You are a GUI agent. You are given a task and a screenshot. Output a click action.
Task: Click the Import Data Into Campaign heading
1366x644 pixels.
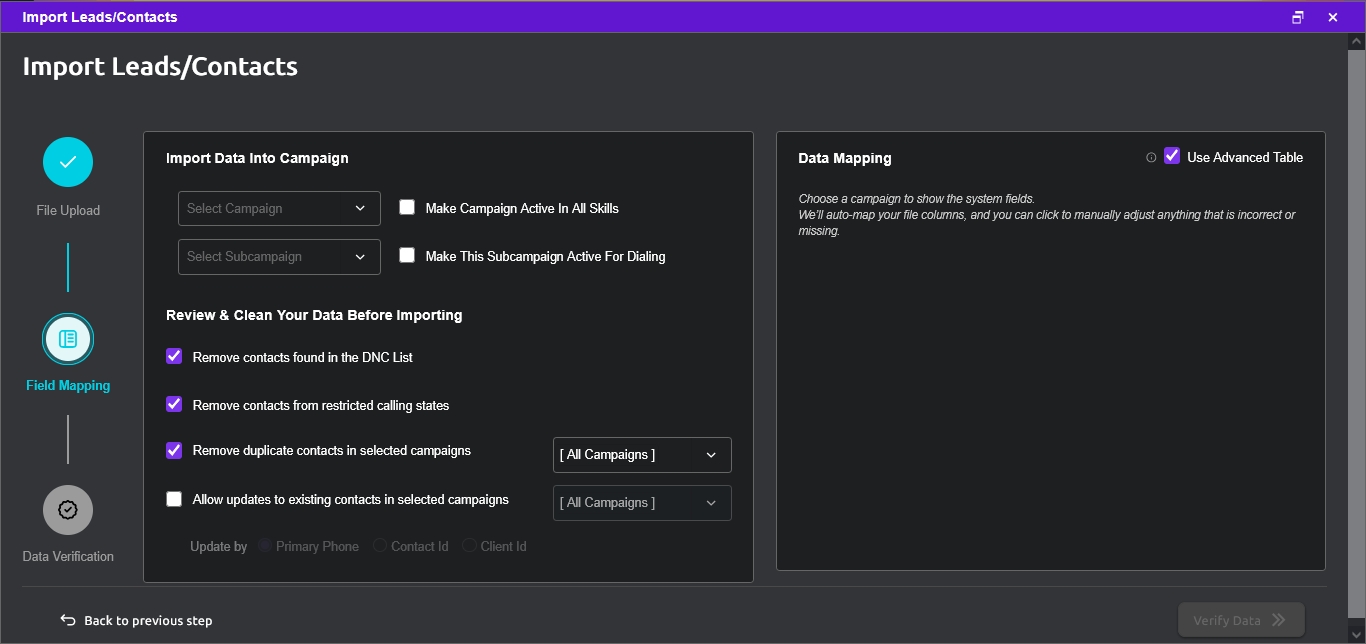point(257,158)
